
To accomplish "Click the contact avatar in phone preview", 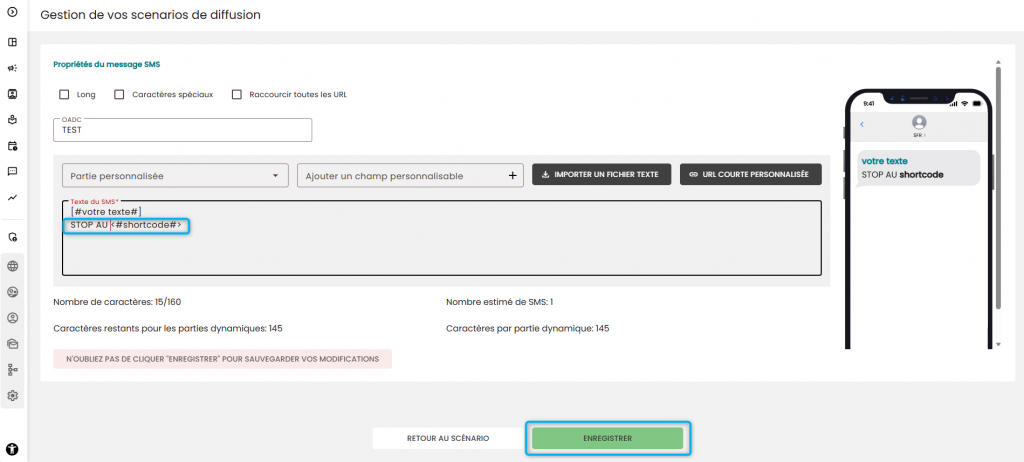I will [x=919, y=122].
